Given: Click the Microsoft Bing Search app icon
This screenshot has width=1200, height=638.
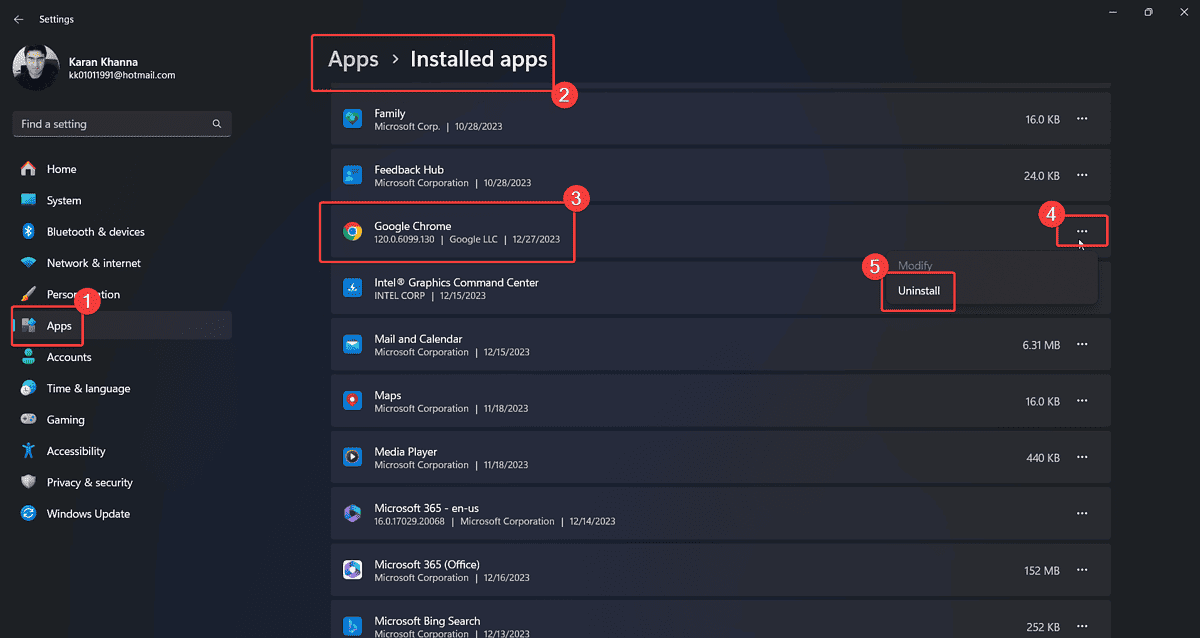Looking at the screenshot, I should pyautogui.click(x=352, y=626).
